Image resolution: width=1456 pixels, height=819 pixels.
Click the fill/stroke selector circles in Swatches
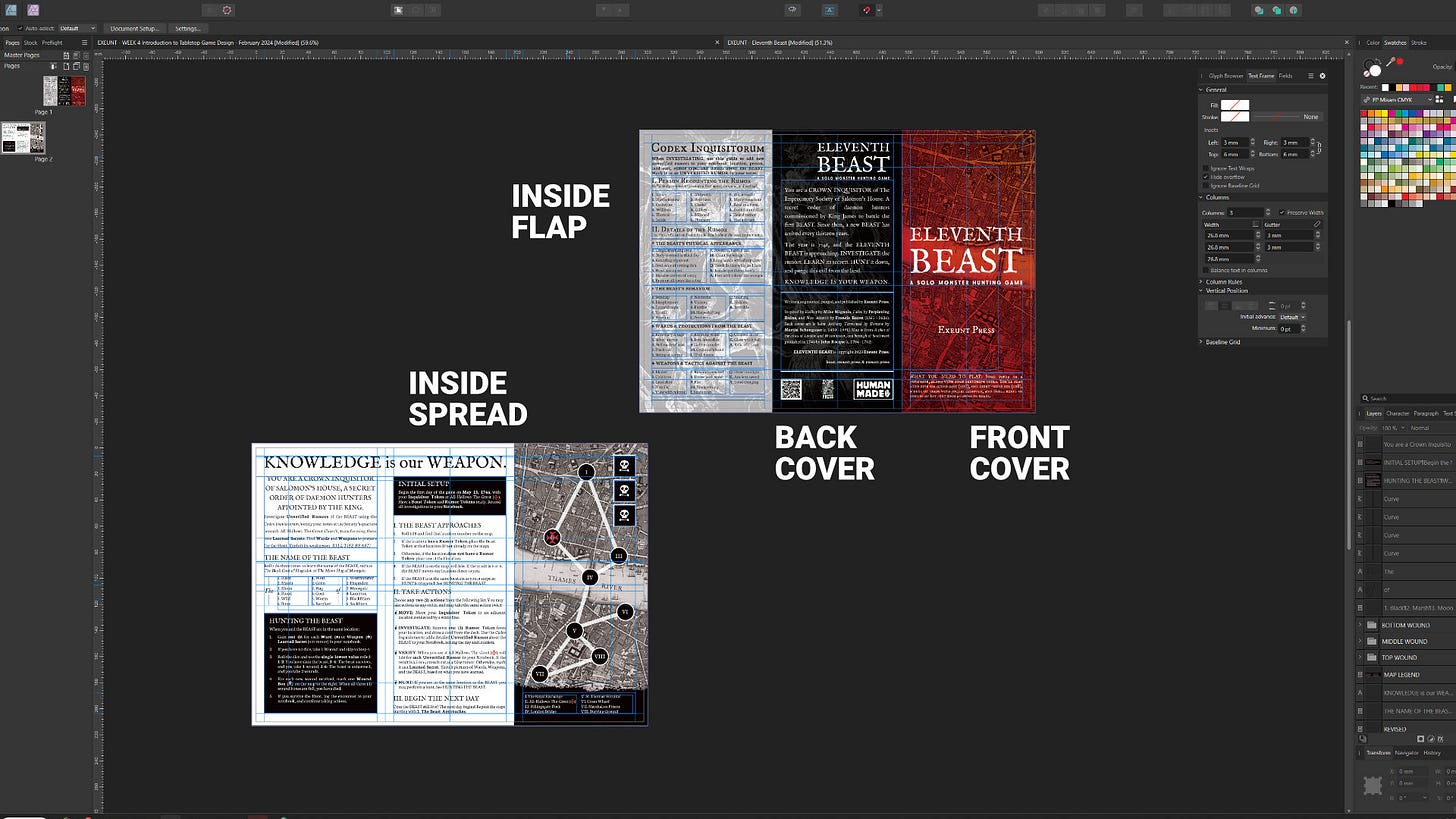coord(1374,67)
